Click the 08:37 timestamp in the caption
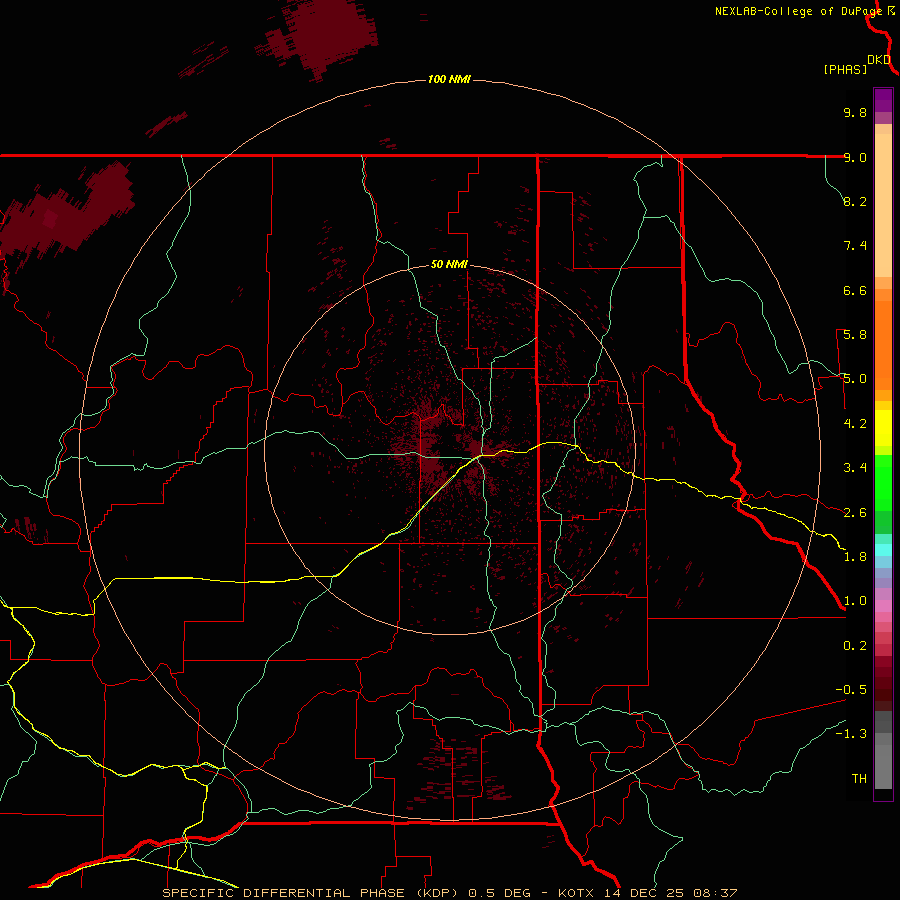This screenshot has width=900, height=900. 715,893
